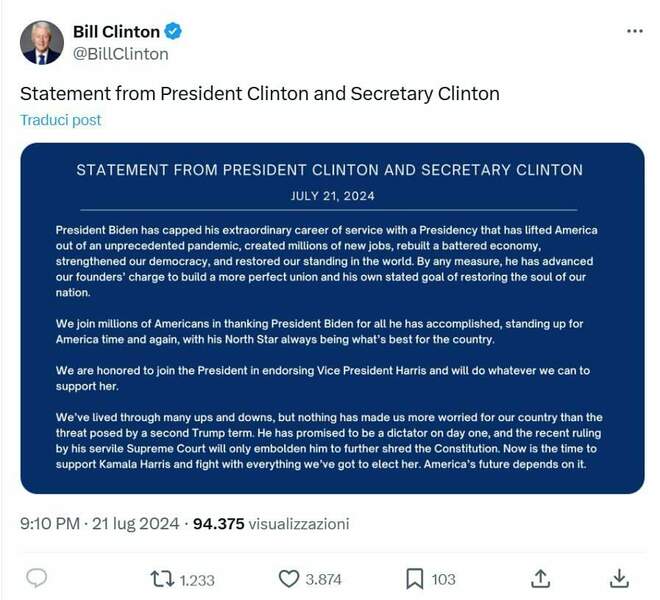The width and height of the screenshot is (660, 600).
Task: Click the 1.233 repost count
Action: tap(197, 579)
